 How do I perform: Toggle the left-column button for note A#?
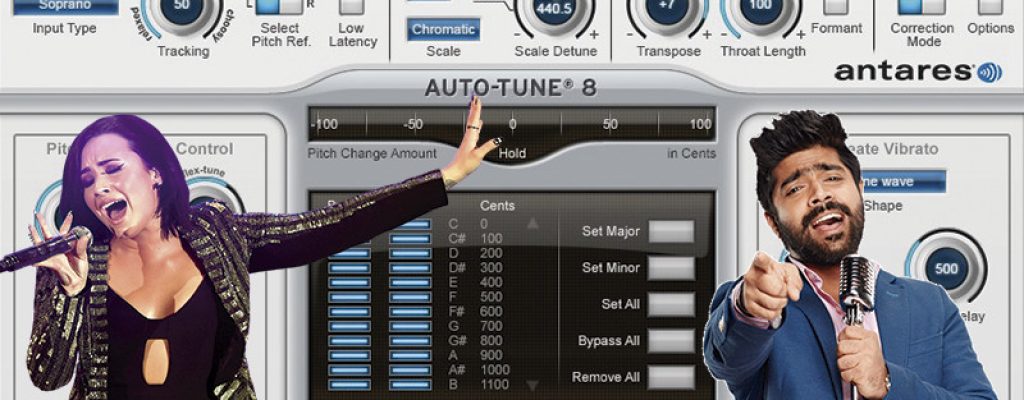(x=349, y=370)
